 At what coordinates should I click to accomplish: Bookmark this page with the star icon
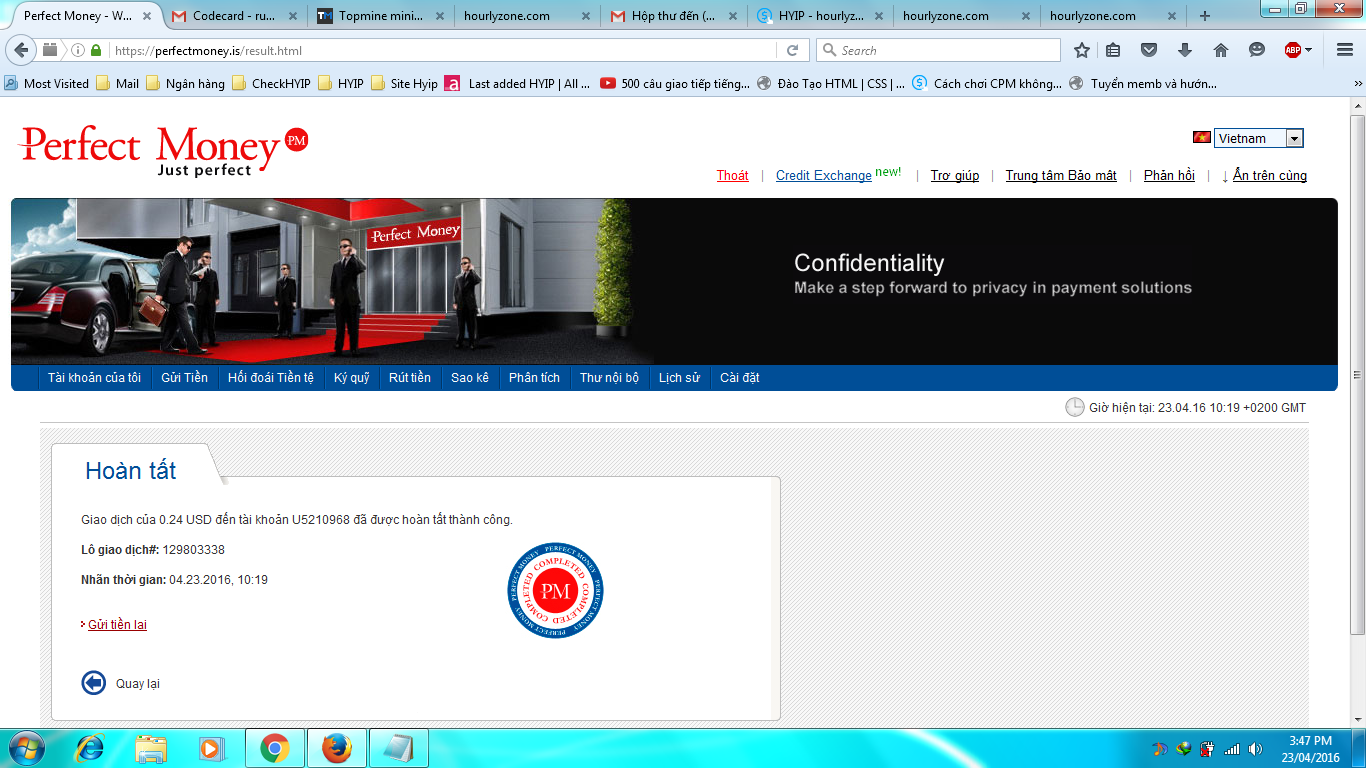tap(1082, 50)
